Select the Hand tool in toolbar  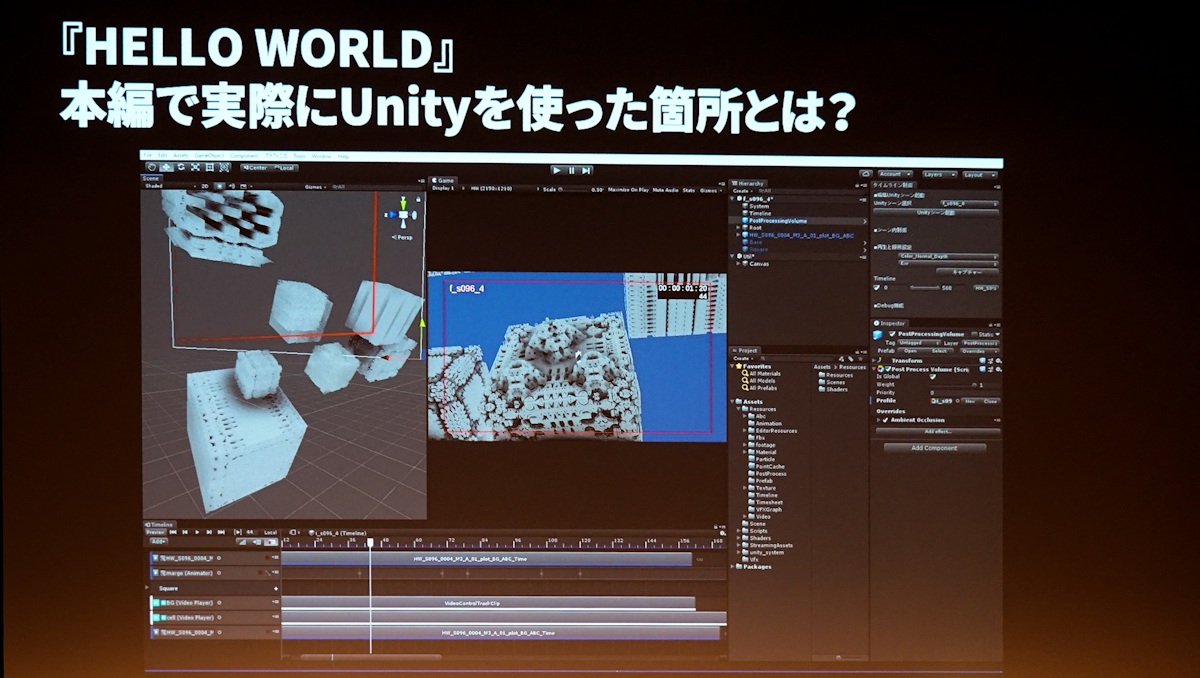click(x=151, y=167)
